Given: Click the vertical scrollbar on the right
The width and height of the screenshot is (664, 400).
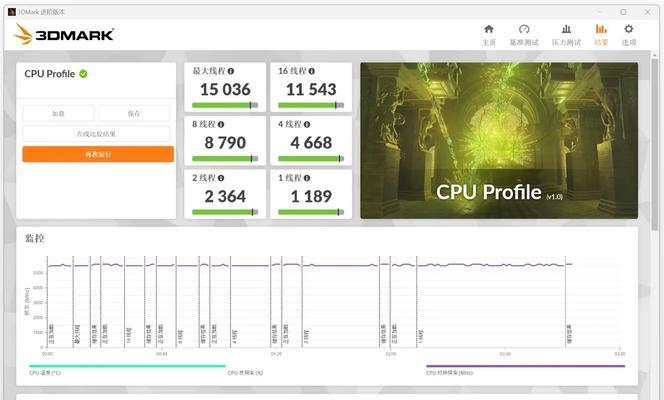Looking at the screenshot, I should click(x=656, y=144).
